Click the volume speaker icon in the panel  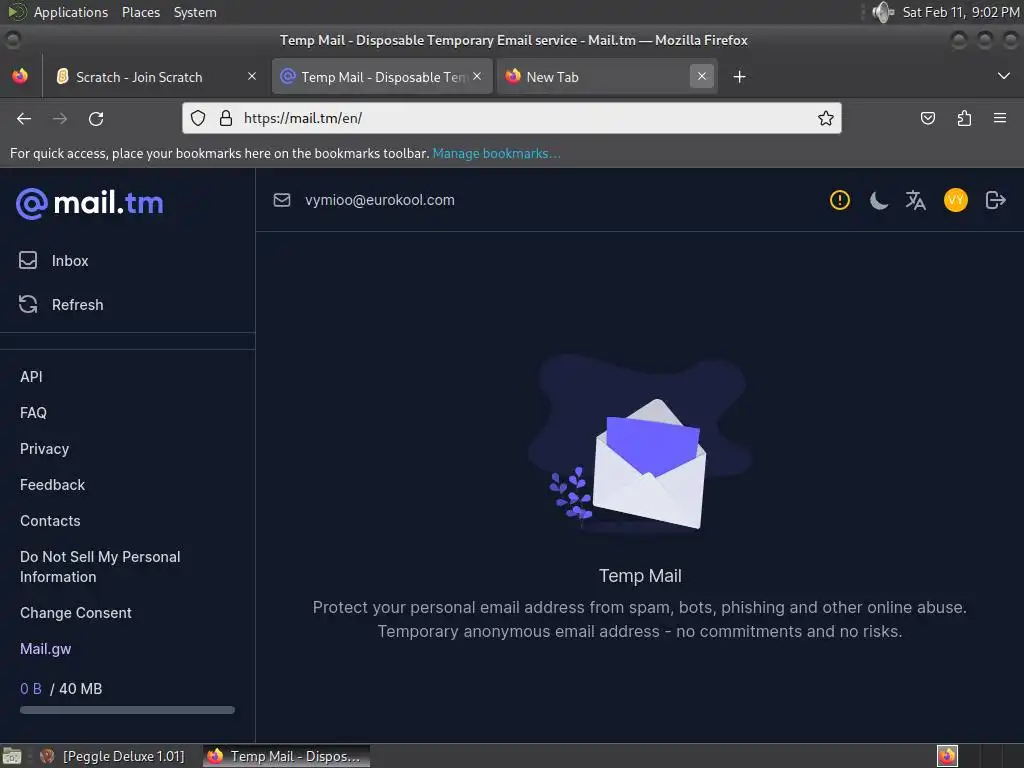pyautogui.click(x=883, y=12)
